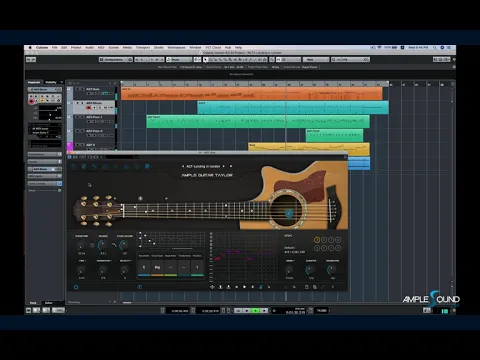Select previous preset arrow in Ample Guitar
This screenshot has height=360, width=480.
point(183,166)
